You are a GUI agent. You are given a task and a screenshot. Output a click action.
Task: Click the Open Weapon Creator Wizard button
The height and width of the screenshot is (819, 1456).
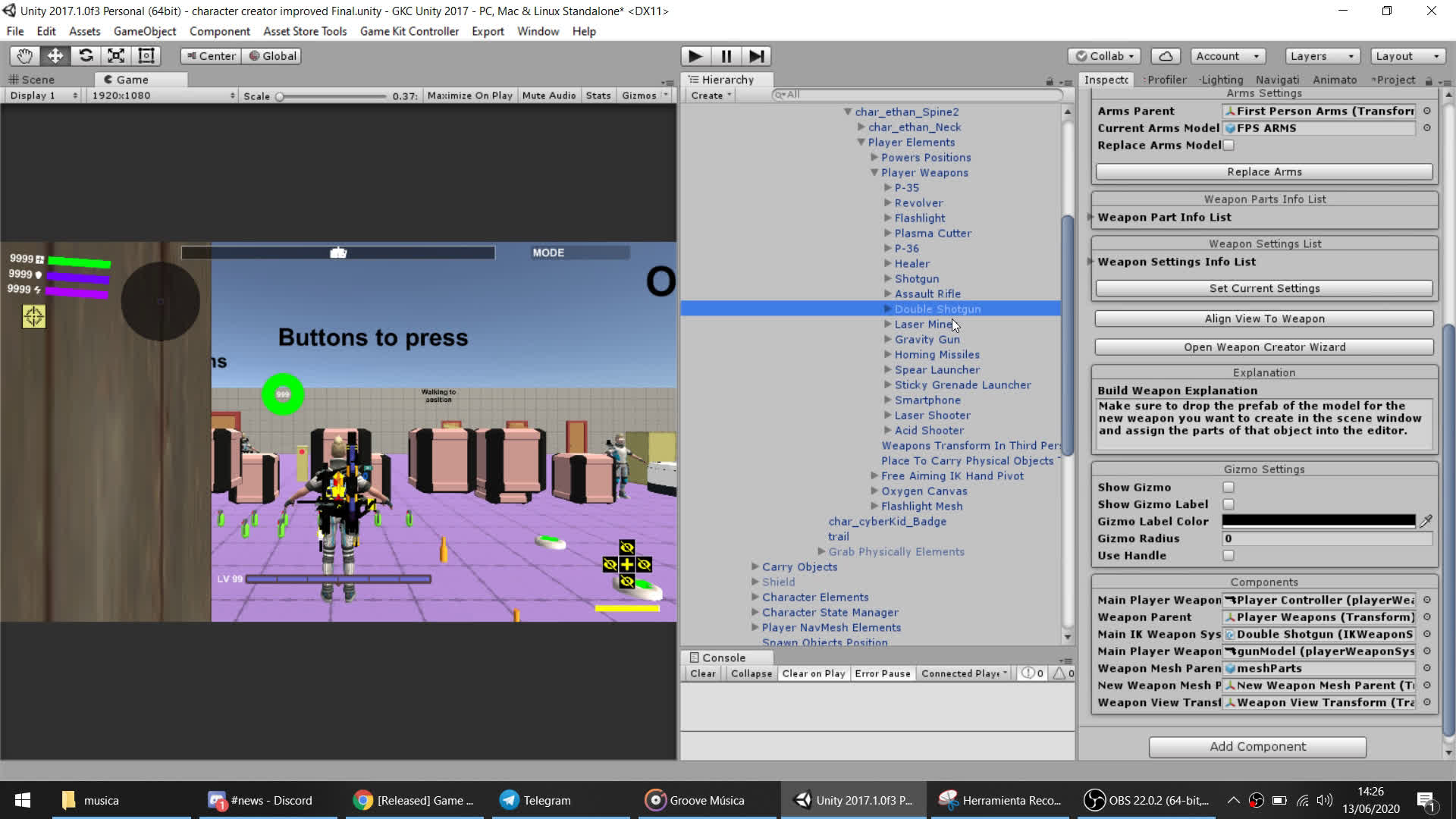pos(1264,347)
